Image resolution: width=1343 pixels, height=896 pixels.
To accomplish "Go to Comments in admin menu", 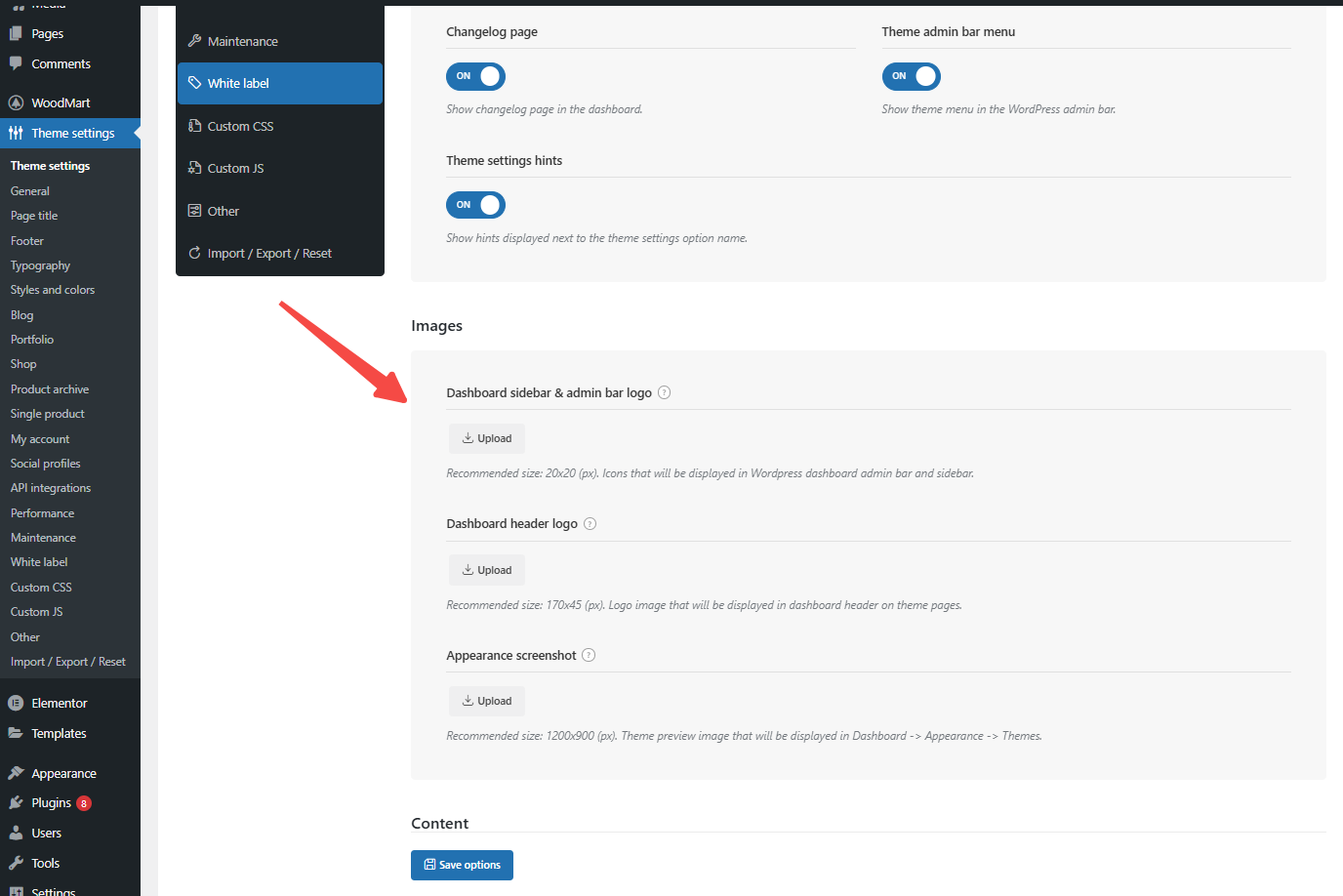I will (x=61, y=63).
